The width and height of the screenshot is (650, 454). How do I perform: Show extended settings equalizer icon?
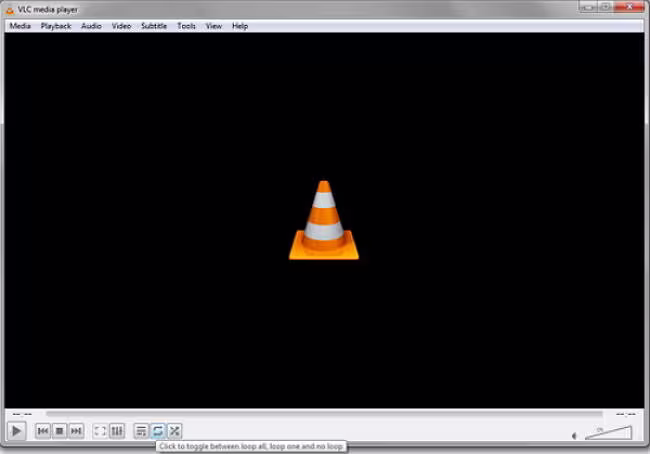(x=117, y=431)
